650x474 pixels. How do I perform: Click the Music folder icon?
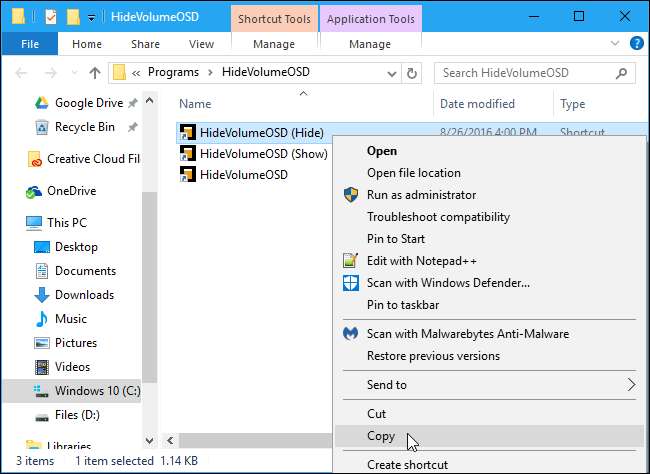tap(41, 319)
